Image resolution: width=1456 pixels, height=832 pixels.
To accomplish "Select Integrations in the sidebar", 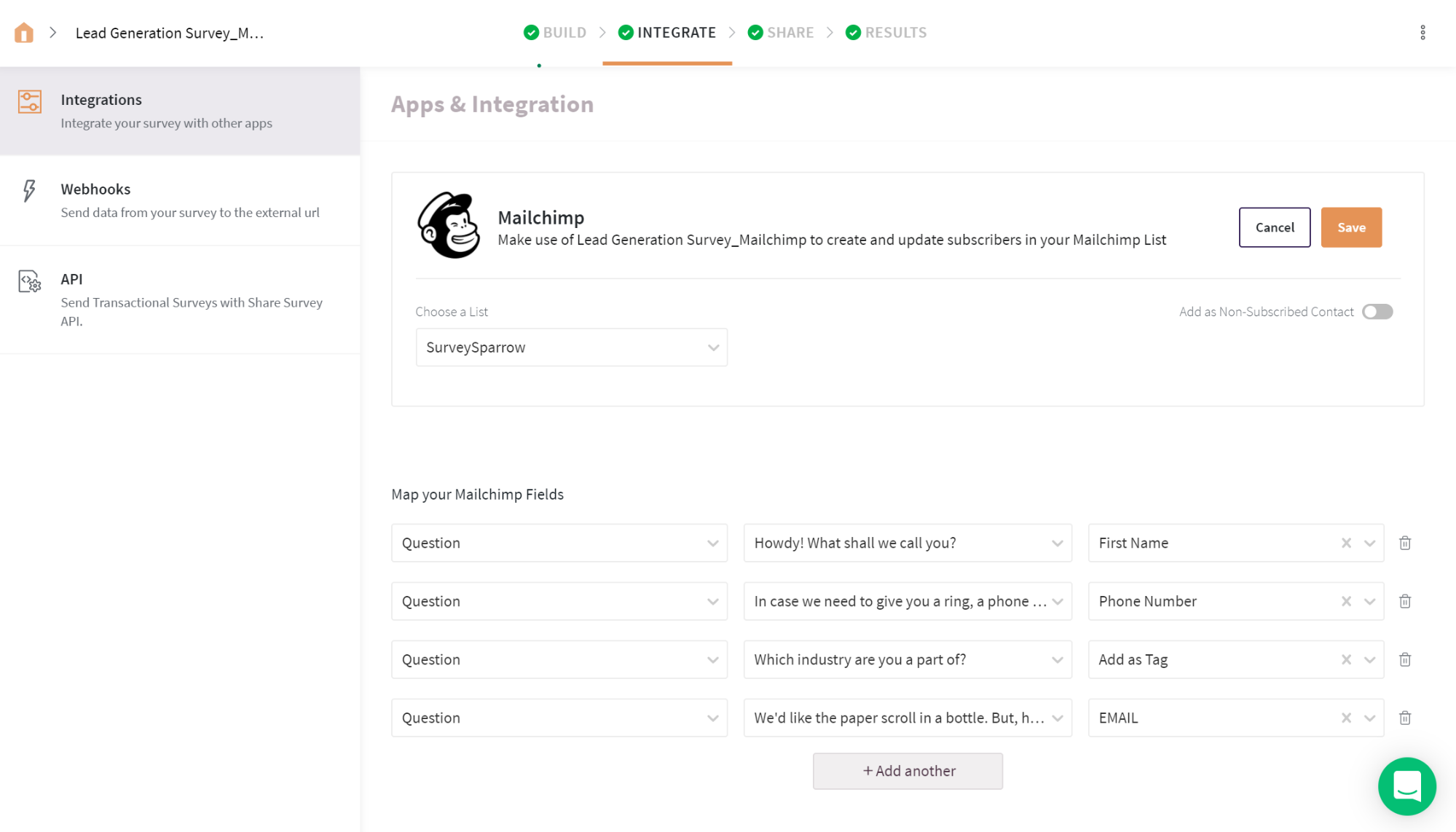I will tap(180, 111).
